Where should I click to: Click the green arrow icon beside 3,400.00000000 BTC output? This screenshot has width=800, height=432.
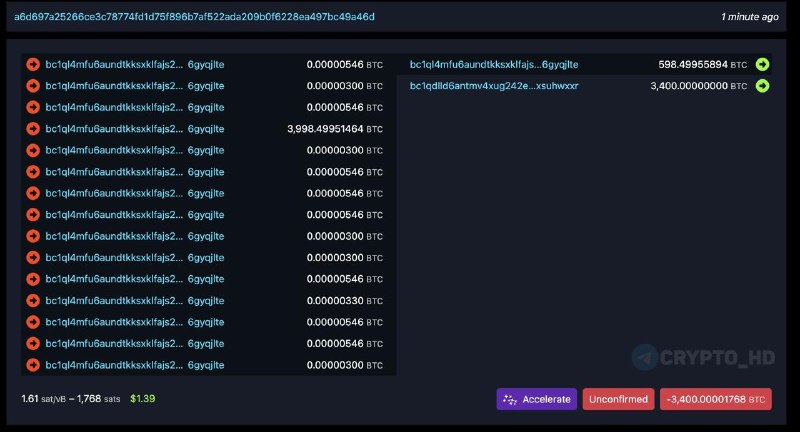[762, 86]
